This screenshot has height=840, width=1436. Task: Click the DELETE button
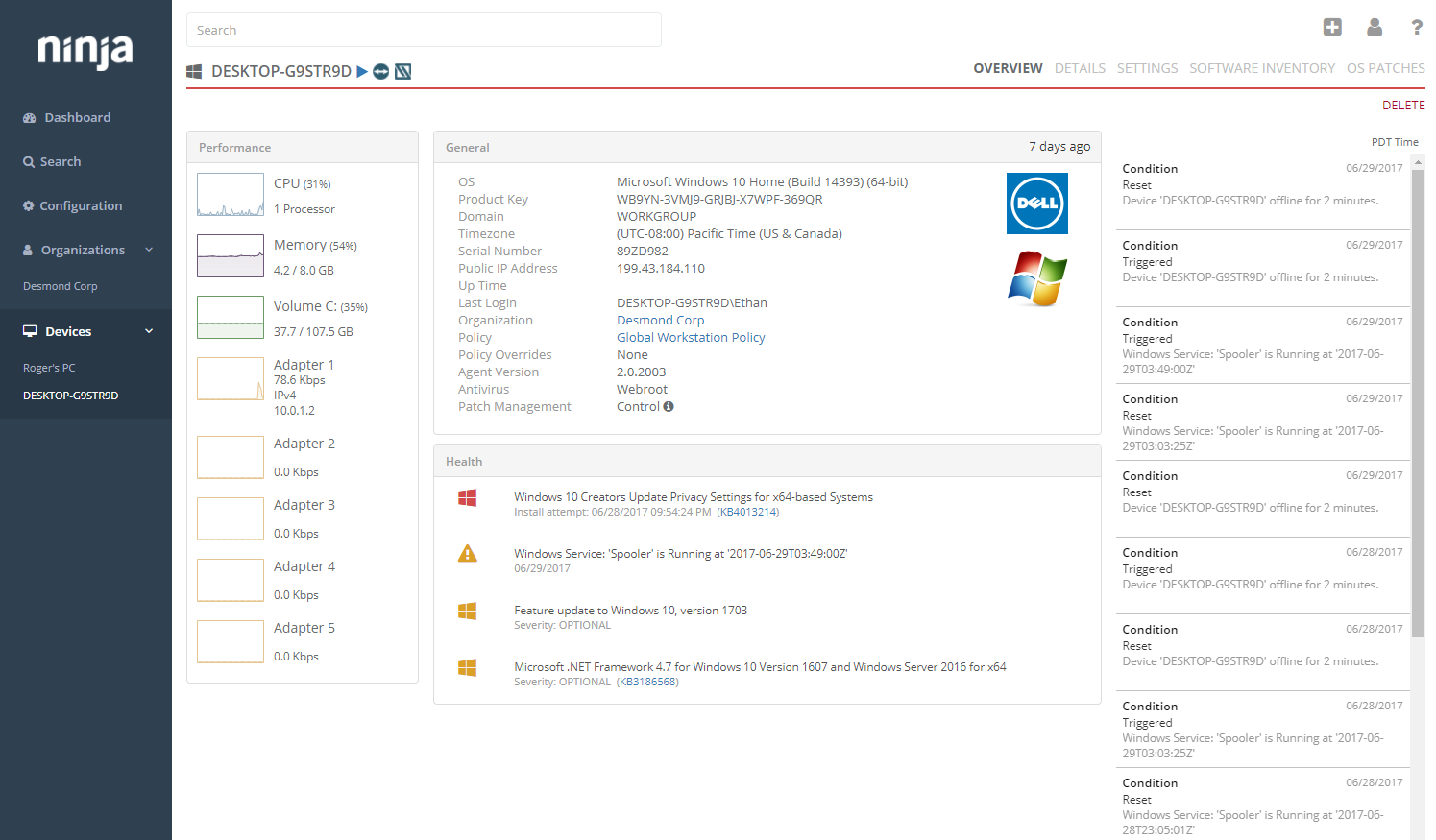(1403, 106)
